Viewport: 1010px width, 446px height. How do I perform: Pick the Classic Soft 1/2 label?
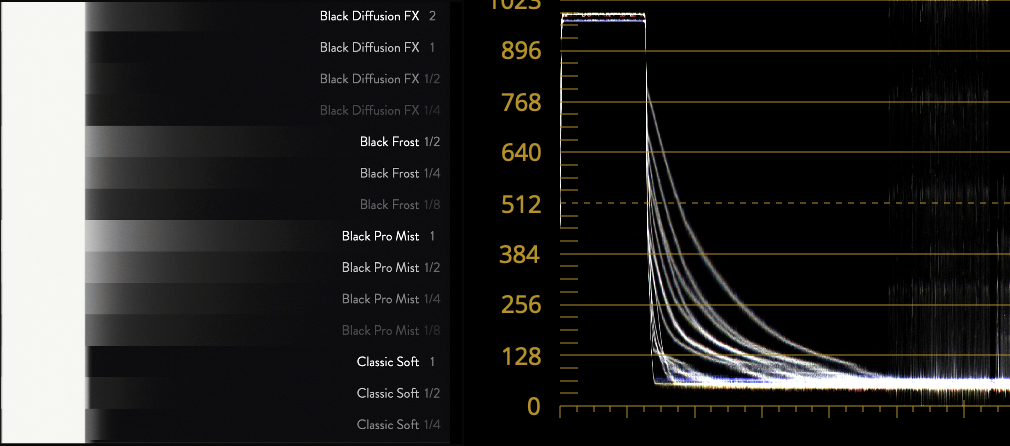[x=399, y=393]
